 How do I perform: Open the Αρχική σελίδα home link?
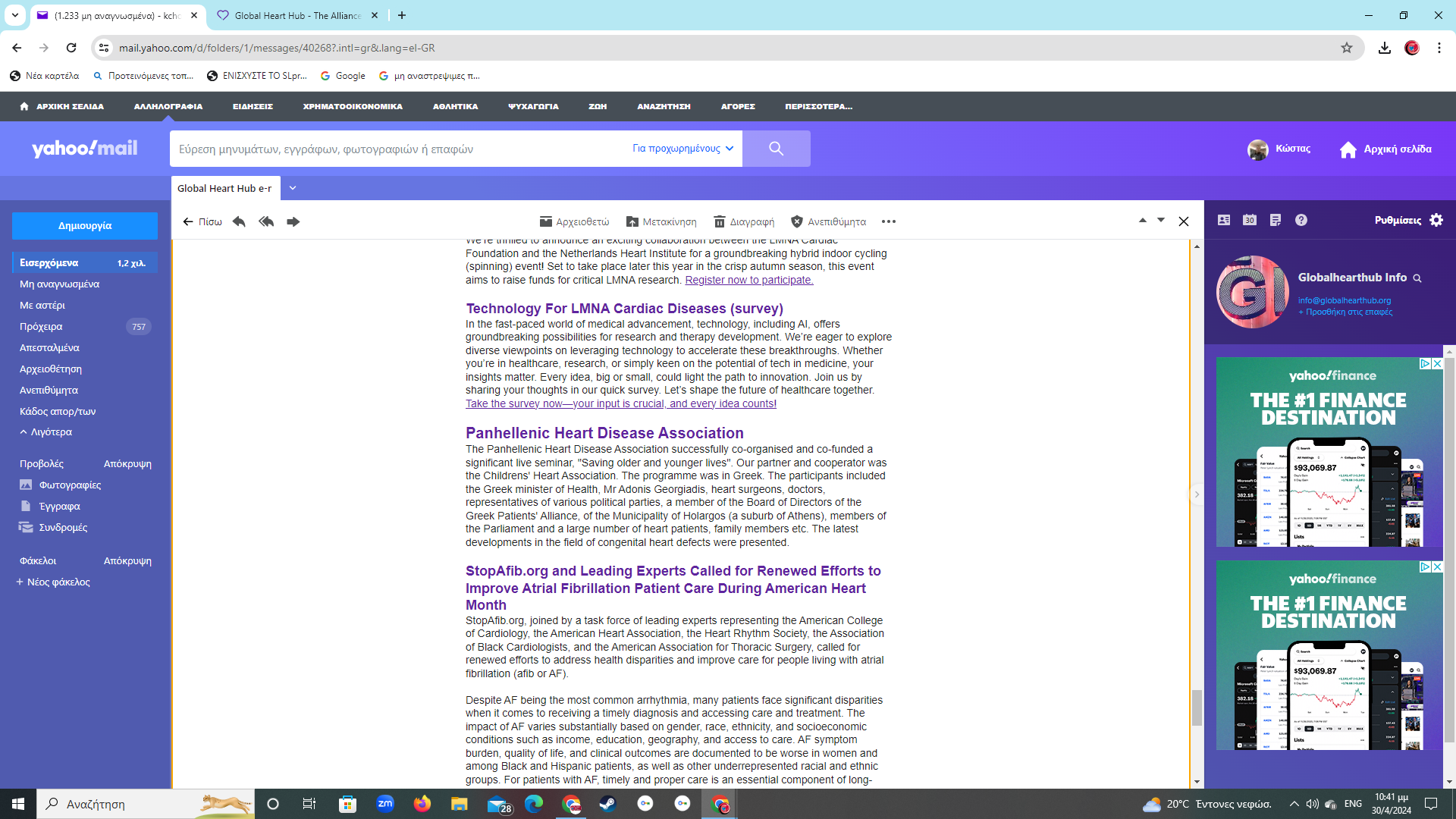pyautogui.click(x=1386, y=149)
